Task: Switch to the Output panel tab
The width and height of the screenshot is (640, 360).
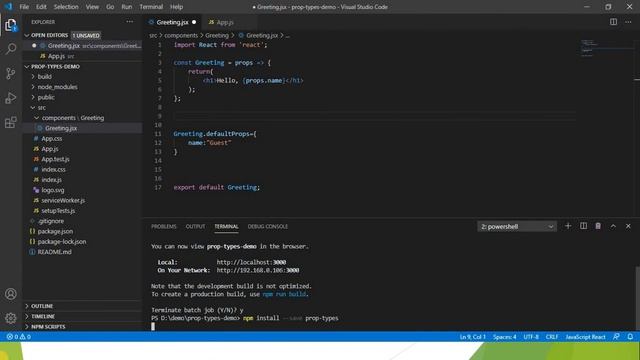Action: click(196, 227)
